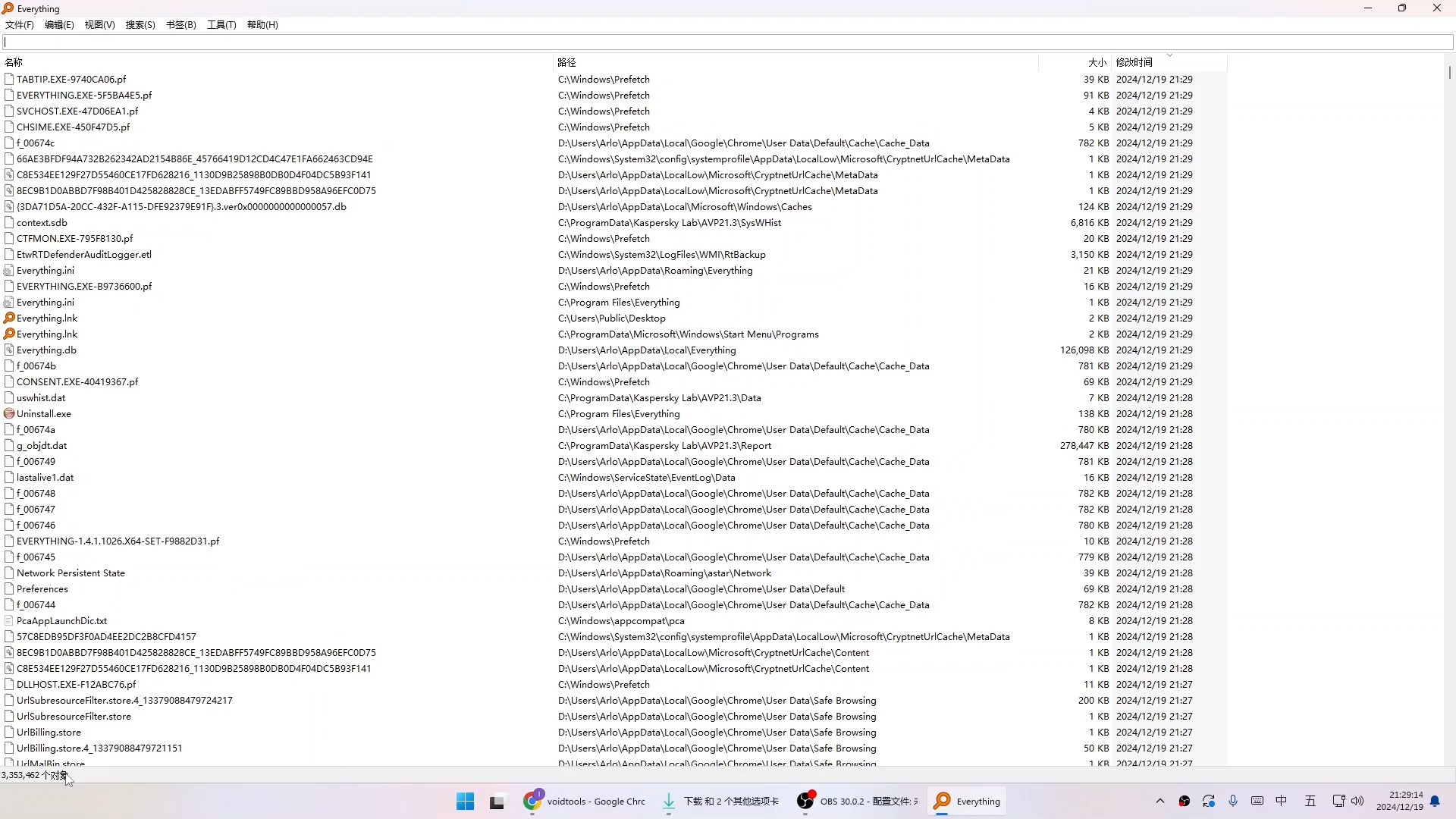Click the vertical scrollbar thumb

[x=1449, y=72]
